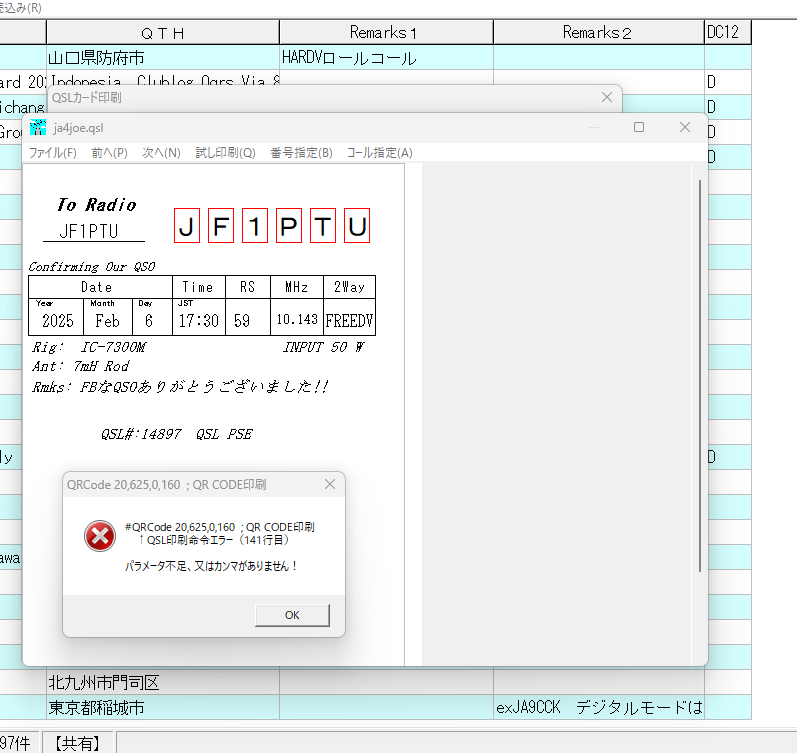Open the ファイル(F) menu
Viewport: 797px width, 753px height.
click(52, 153)
